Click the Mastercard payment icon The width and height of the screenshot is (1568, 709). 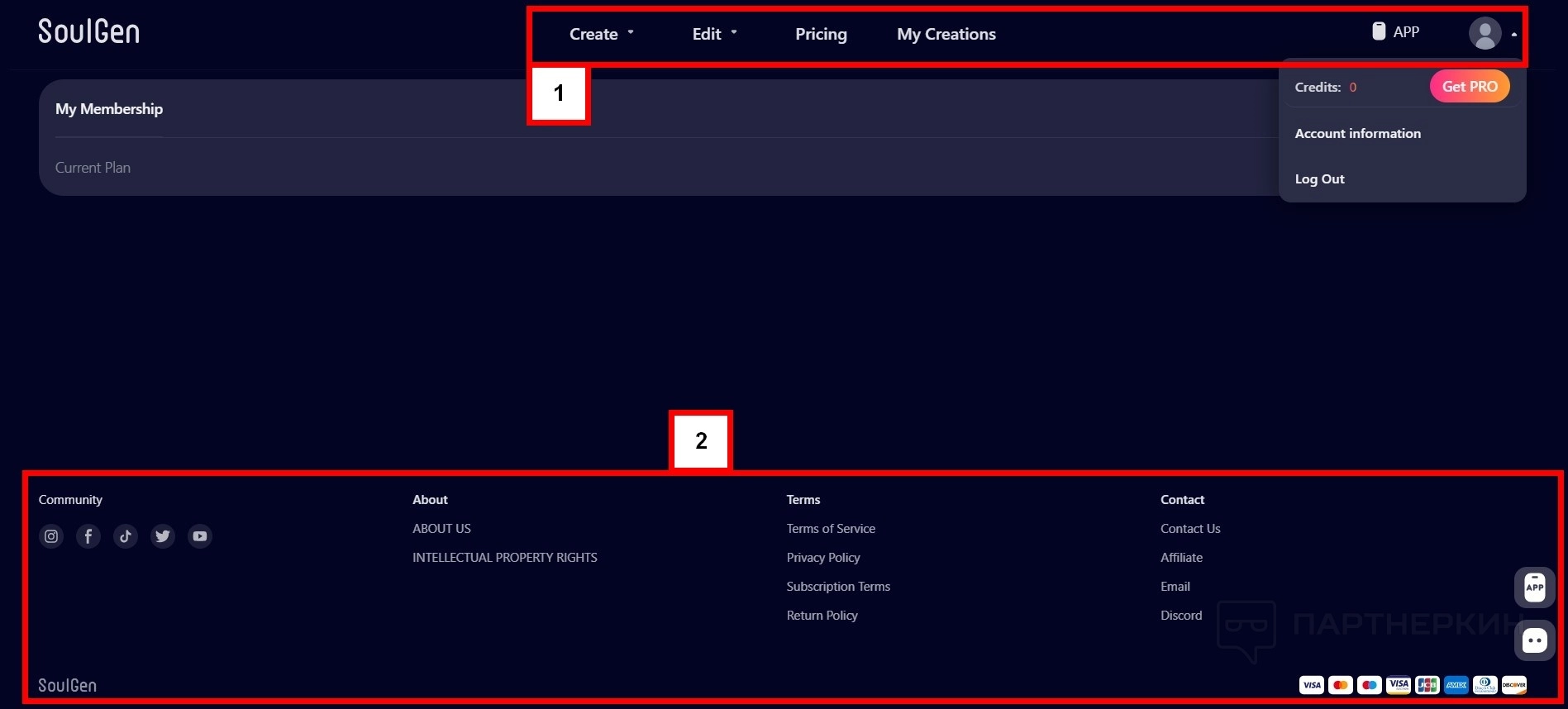click(x=1340, y=685)
